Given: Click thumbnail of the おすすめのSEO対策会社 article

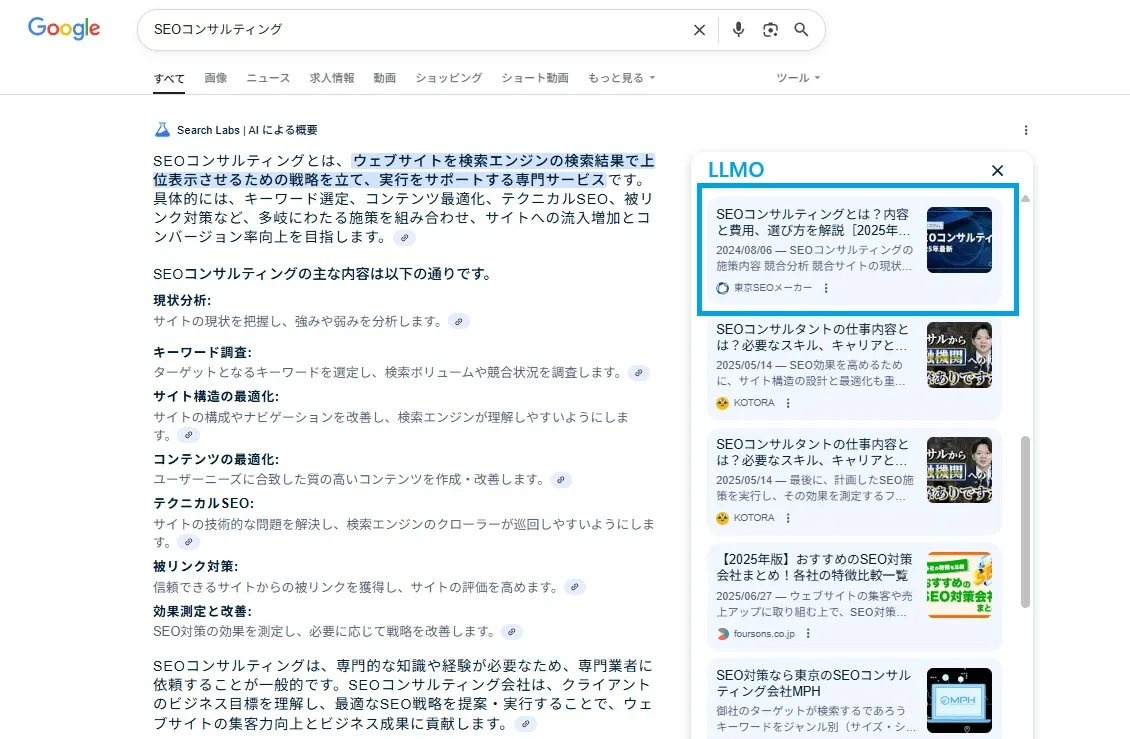Looking at the screenshot, I should [x=959, y=585].
